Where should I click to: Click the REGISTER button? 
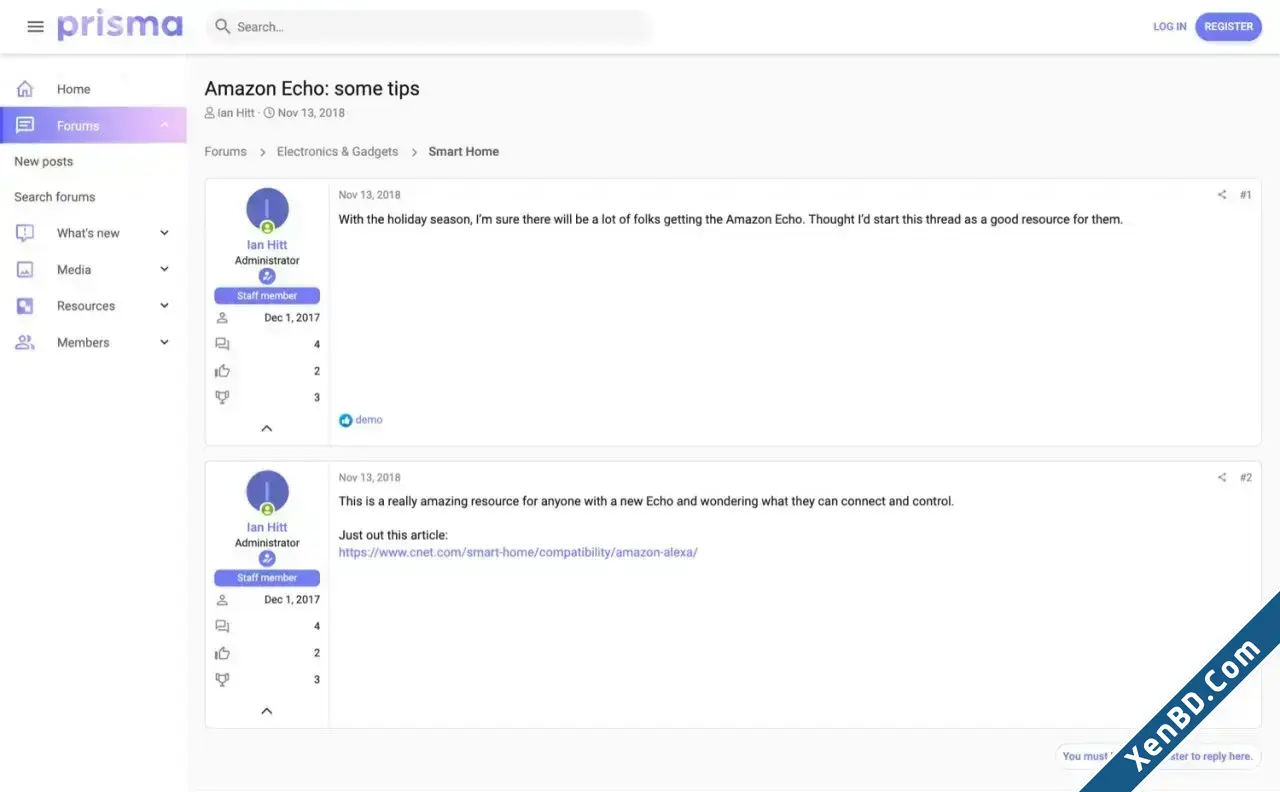coord(1228,27)
